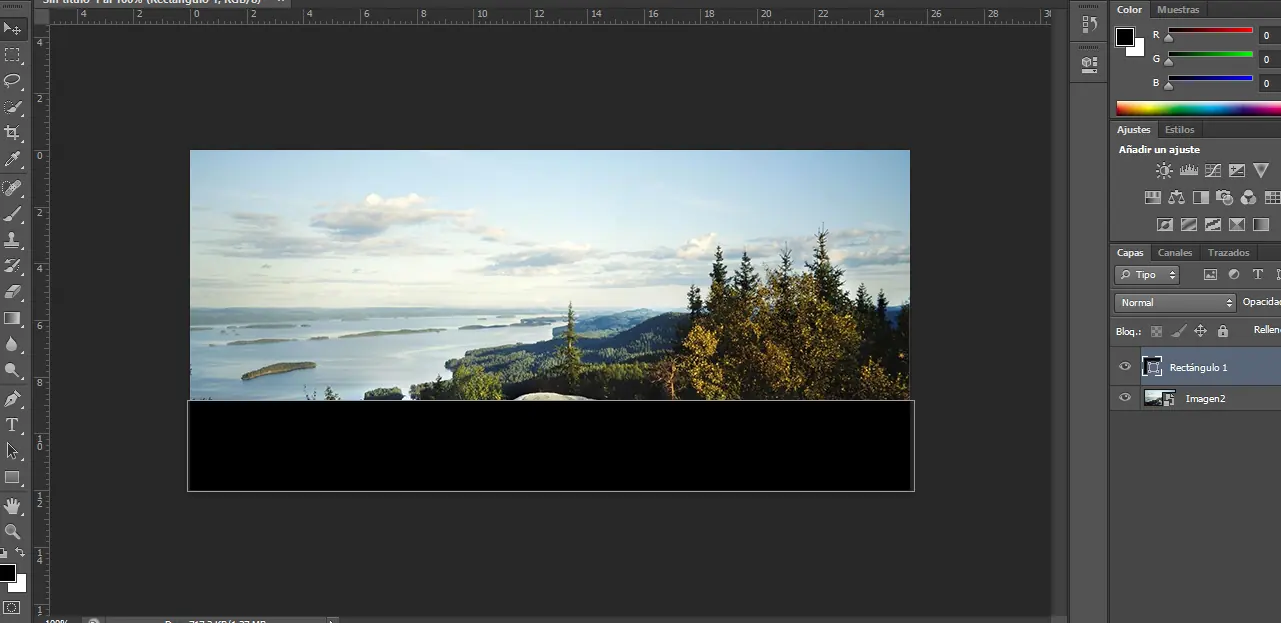Toggle lock all for layer

pos(1222,331)
